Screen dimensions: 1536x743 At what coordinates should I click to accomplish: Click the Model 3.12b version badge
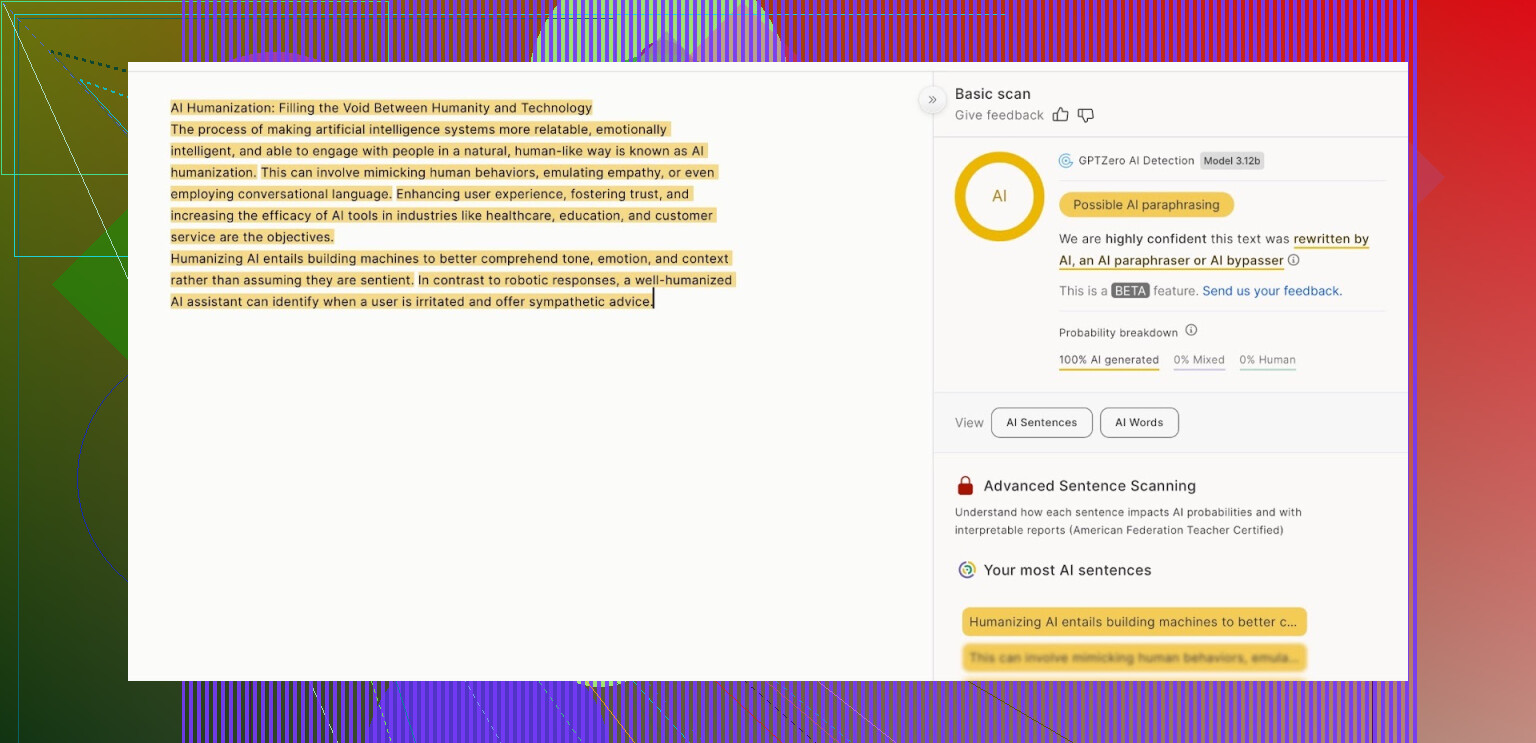pyautogui.click(x=1232, y=161)
